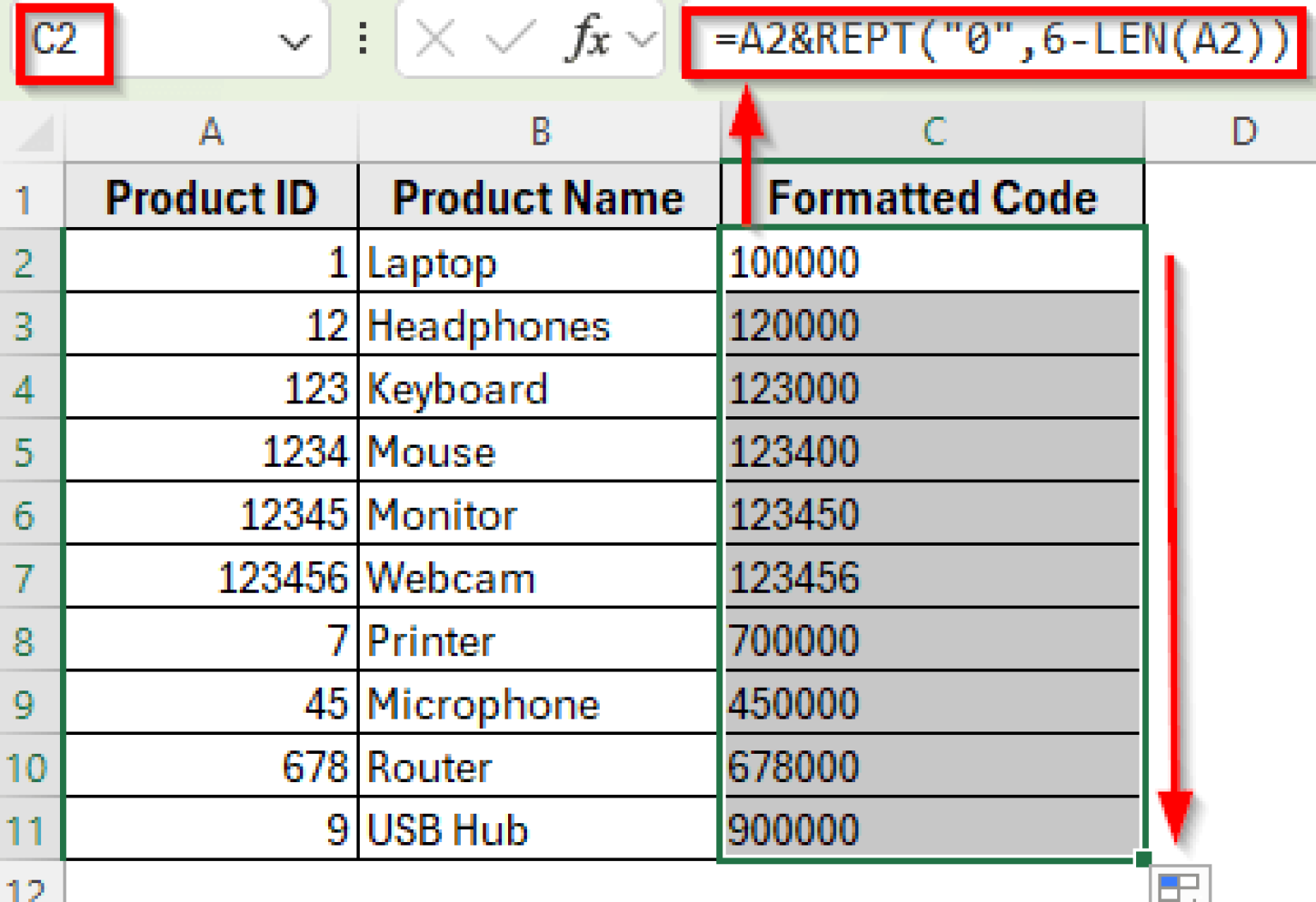Click the vertical ellipsis beside Name Box
1316x902 pixels.
pos(362,40)
